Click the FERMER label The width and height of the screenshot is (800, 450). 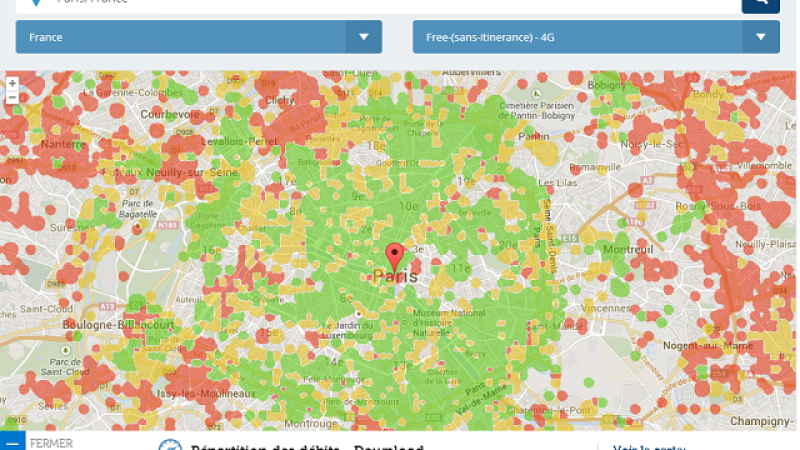(51, 443)
